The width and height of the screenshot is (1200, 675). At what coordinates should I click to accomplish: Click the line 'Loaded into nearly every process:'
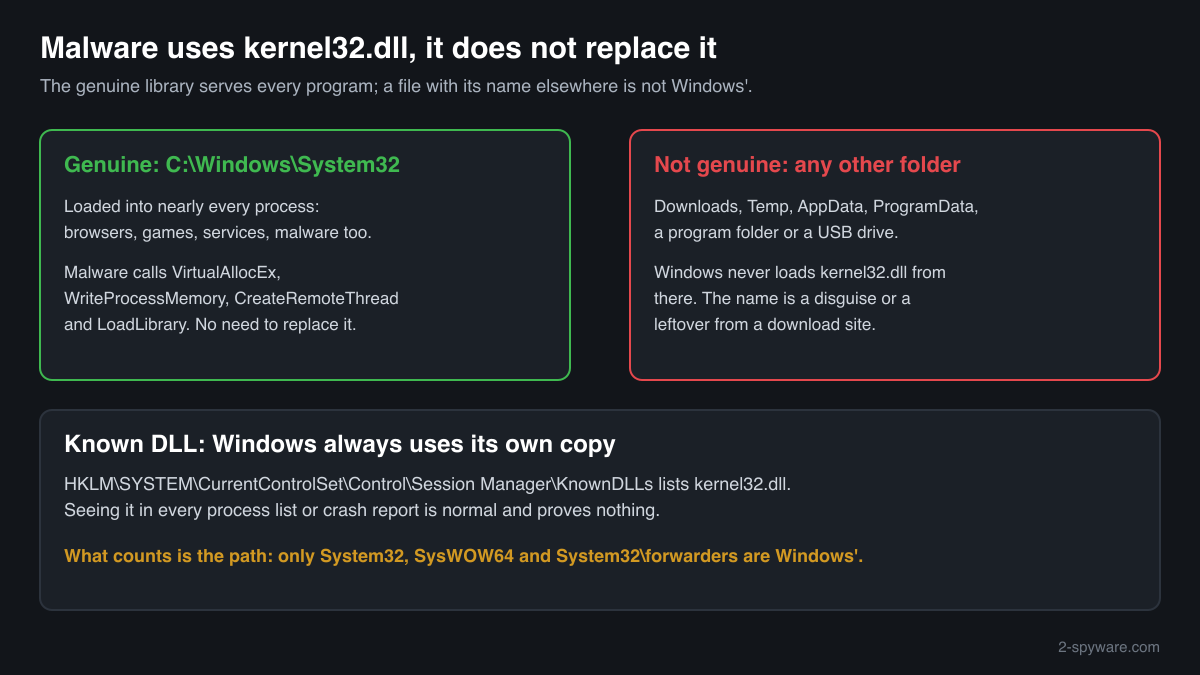click(x=191, y=207)
